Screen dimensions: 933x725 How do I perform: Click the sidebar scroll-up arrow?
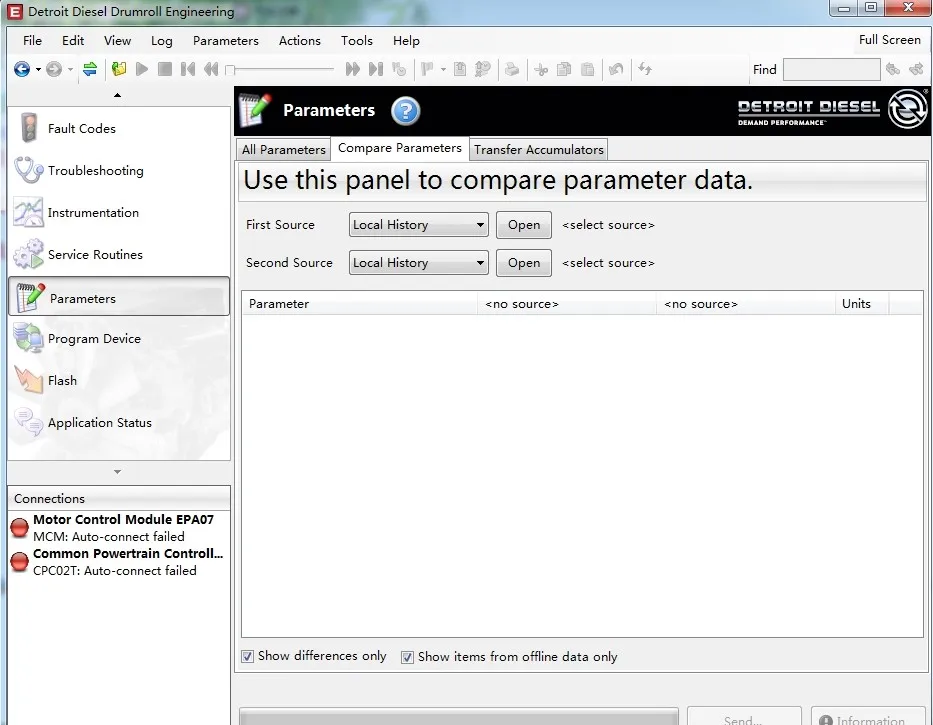pyautogui.click(x=117, y=95)
